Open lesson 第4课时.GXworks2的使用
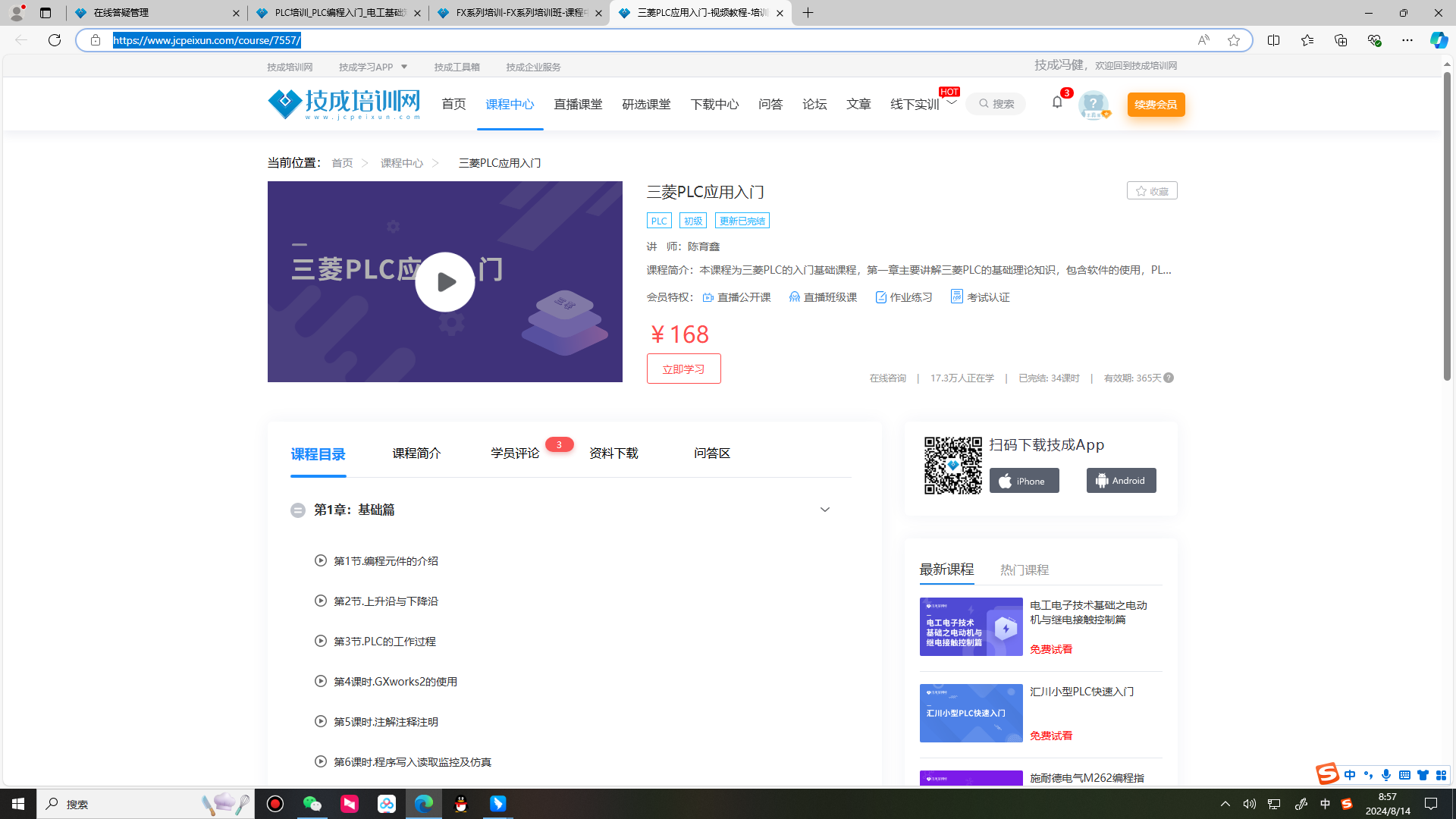This screenshot has width=1456, height=819. (x=395, y=682)
